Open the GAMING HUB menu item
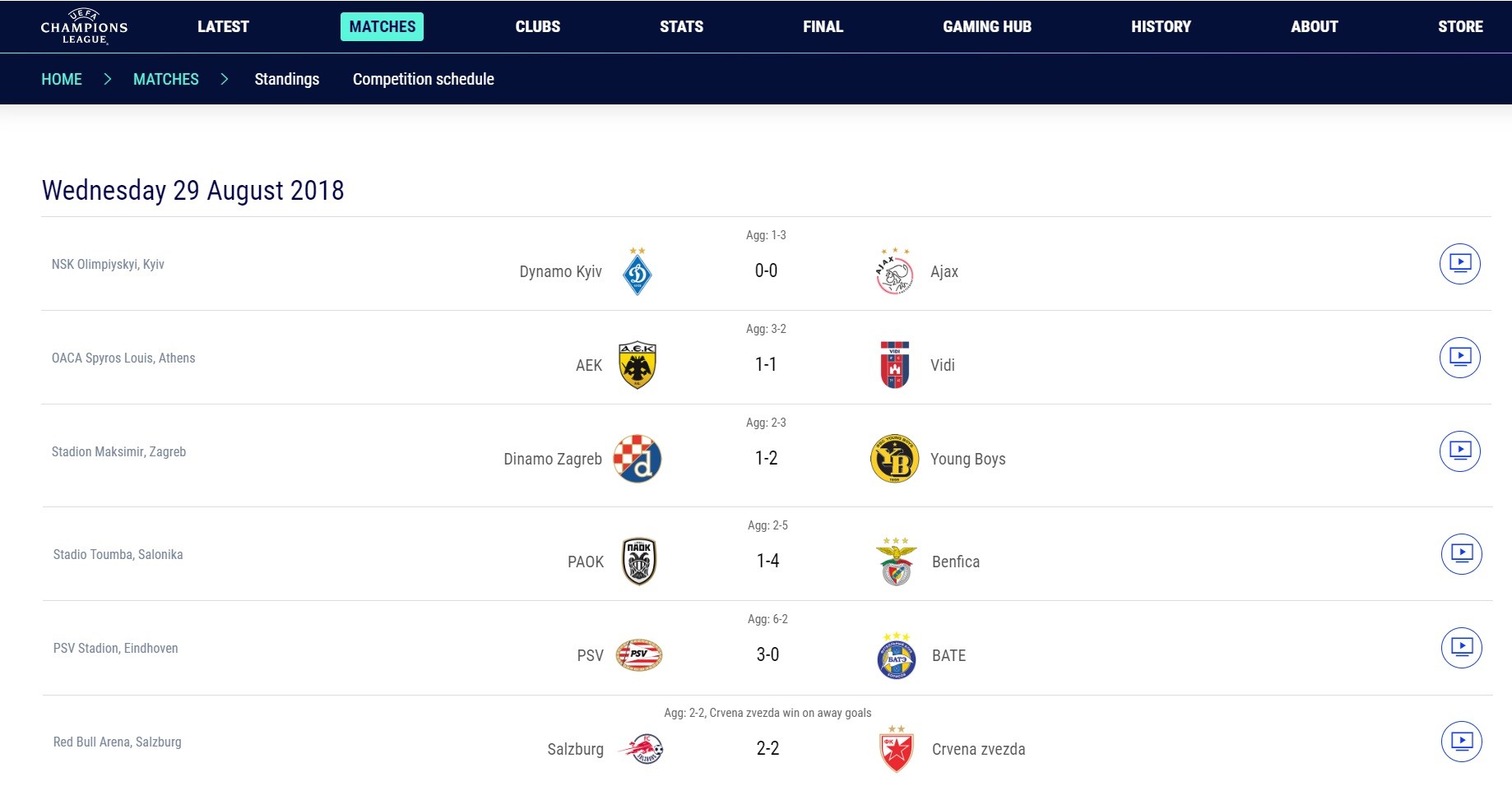This screenshot has height=809, width=1512. tap(987, 26)
